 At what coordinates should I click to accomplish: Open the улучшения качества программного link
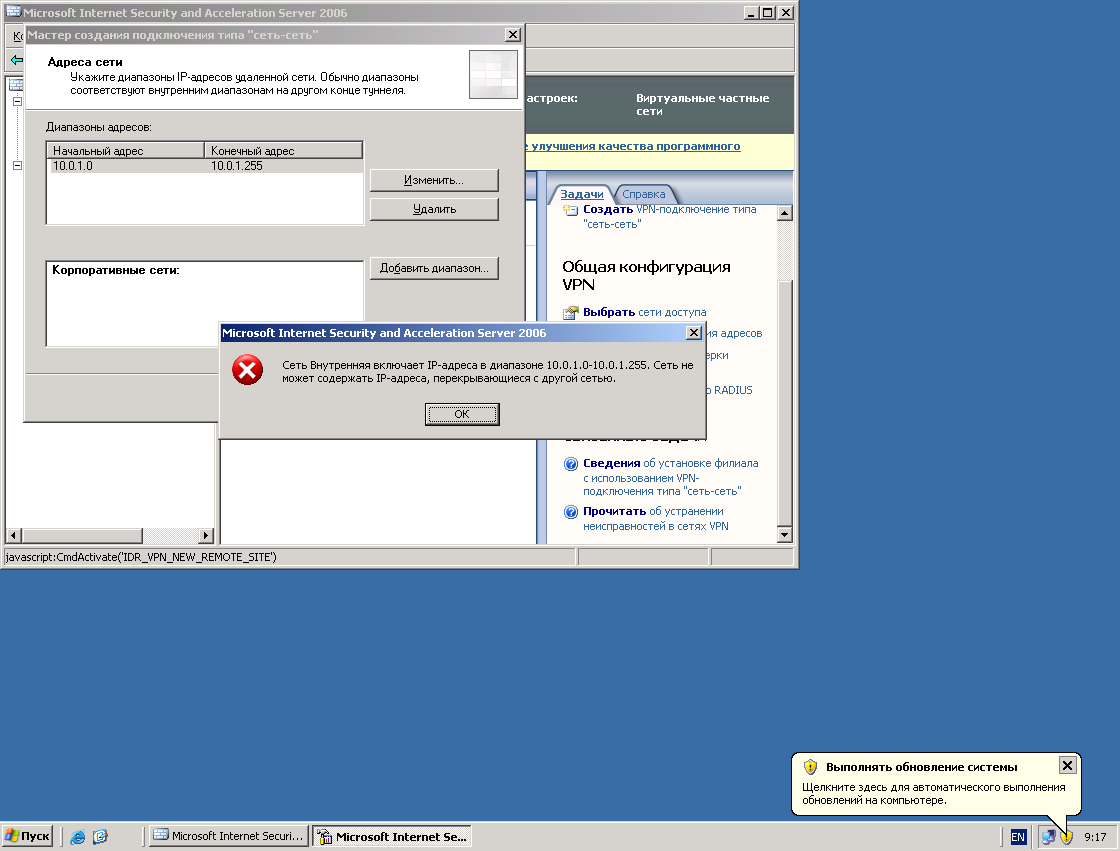click(x=635, y=146)
